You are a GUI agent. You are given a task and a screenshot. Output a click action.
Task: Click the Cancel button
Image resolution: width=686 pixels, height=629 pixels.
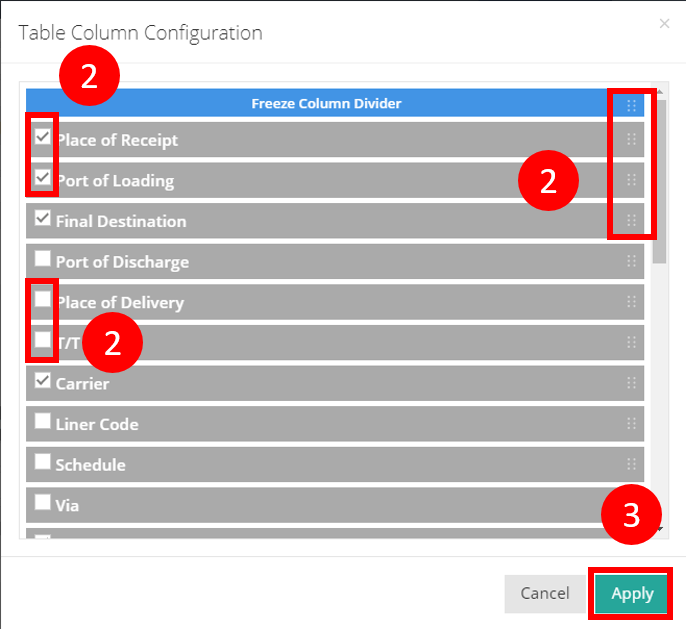pyautogui.click(x=545, y=593)
